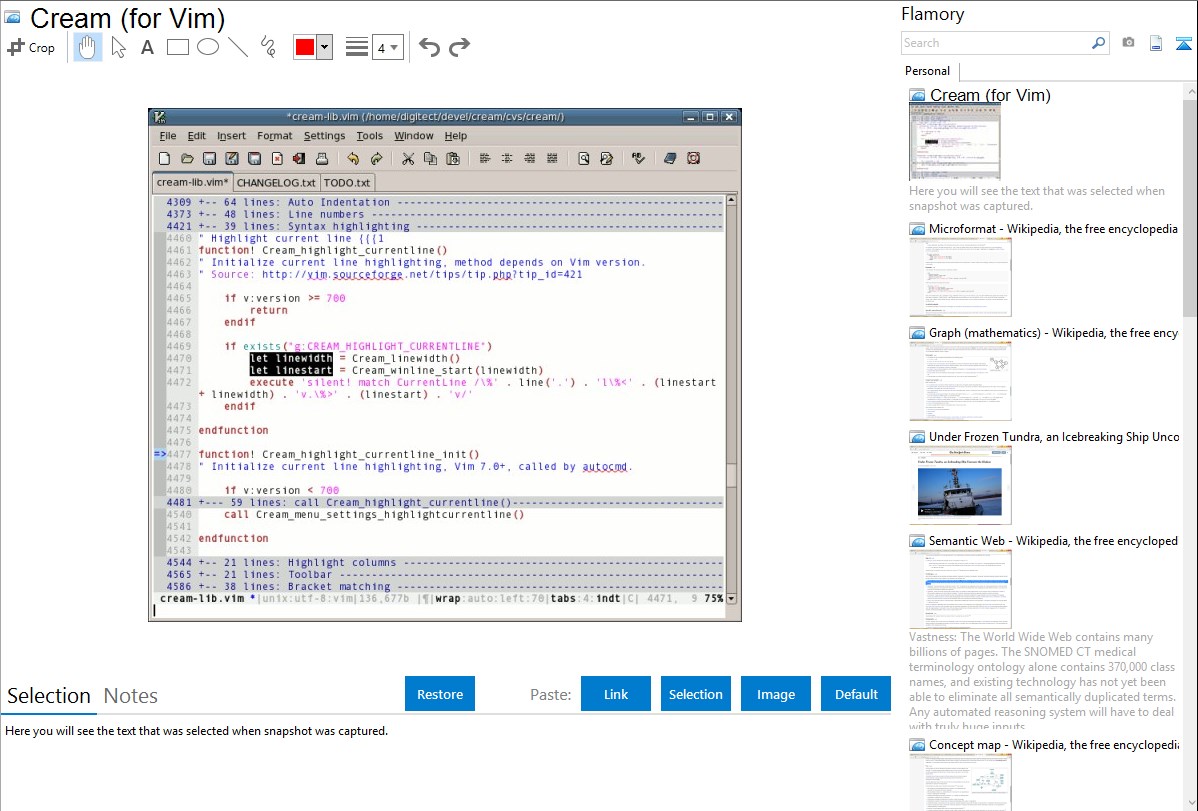Click the line thickness icon

357,47
